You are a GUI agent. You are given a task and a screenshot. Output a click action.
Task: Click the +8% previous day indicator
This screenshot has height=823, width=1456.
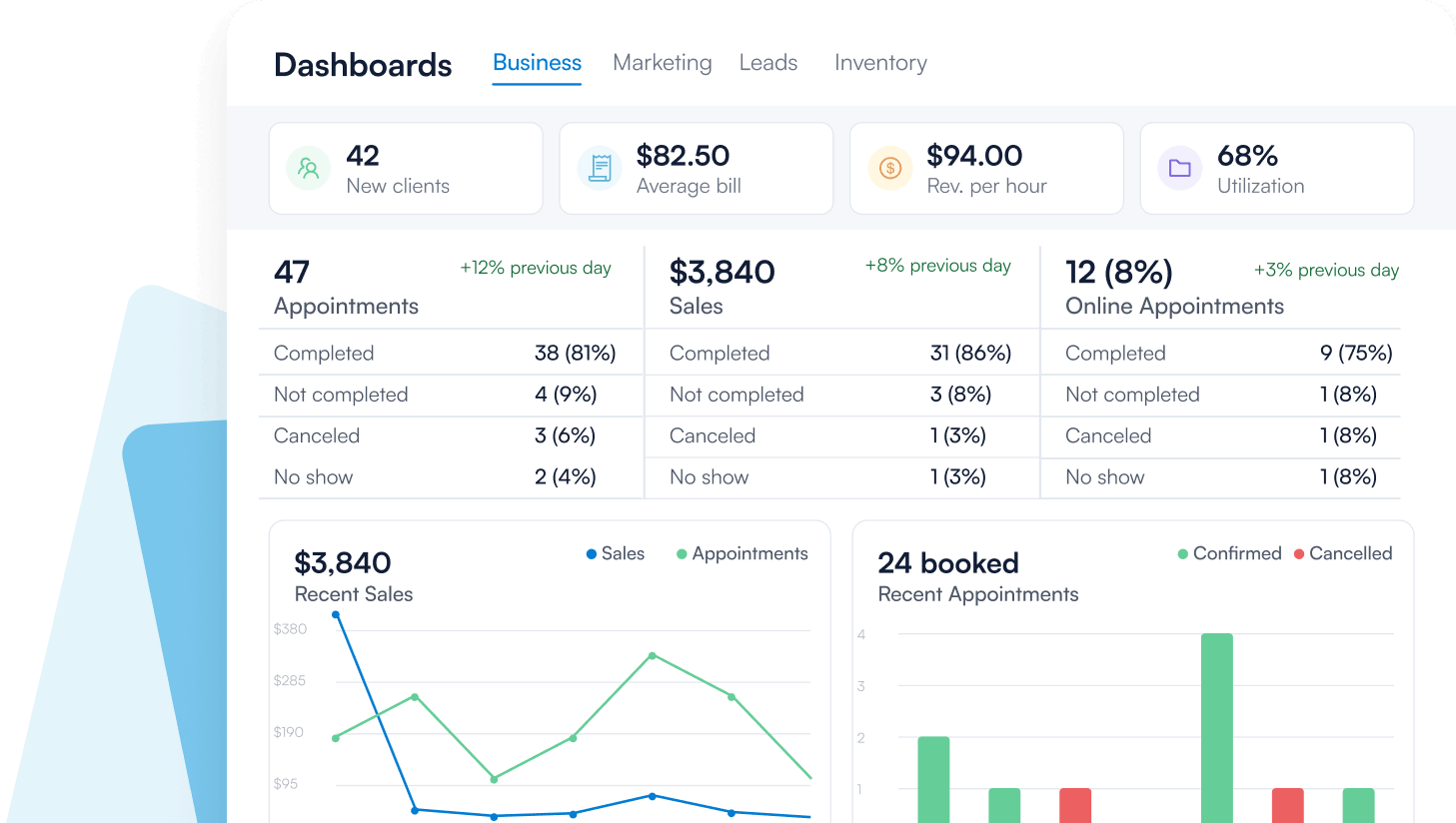[937, 266]
